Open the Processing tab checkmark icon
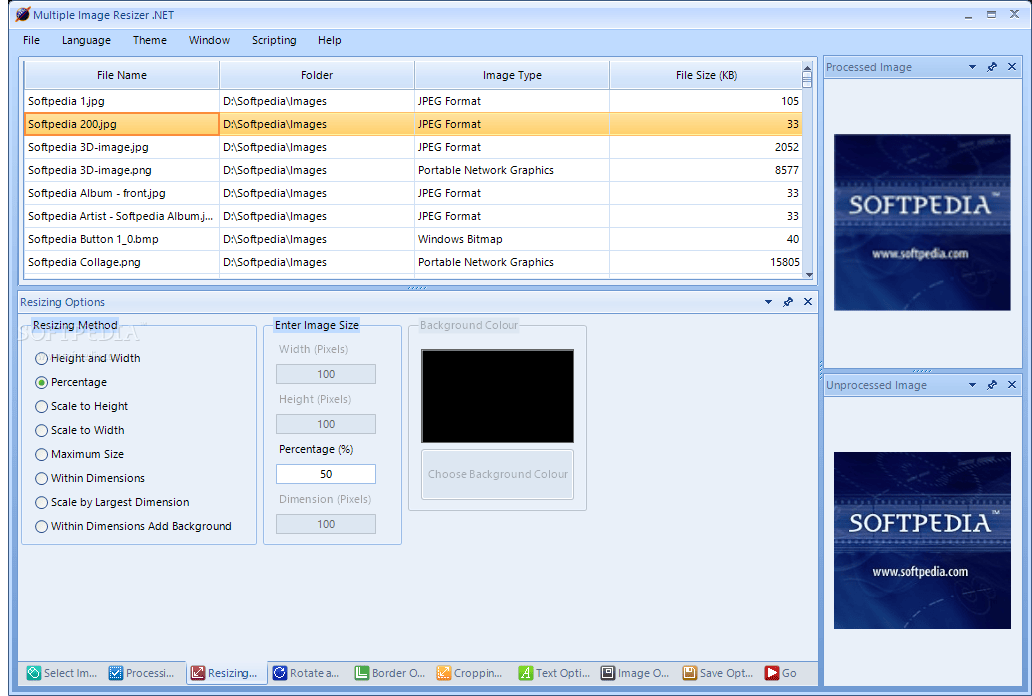The height and width of the screenshot is (696, 1032). point(116,672)
